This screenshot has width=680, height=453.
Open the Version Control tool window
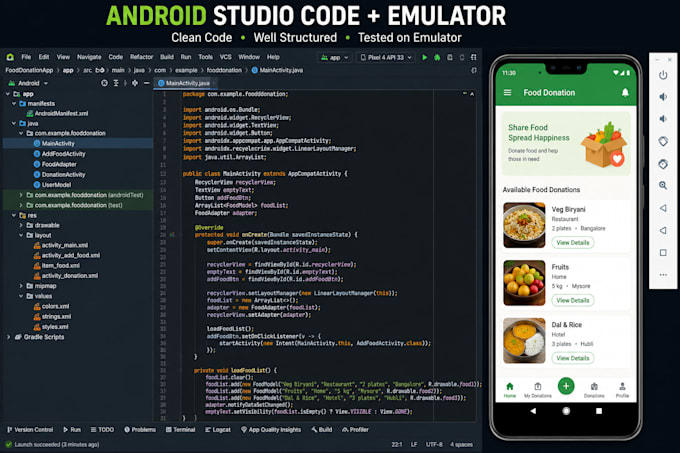(x=29, y=430)
